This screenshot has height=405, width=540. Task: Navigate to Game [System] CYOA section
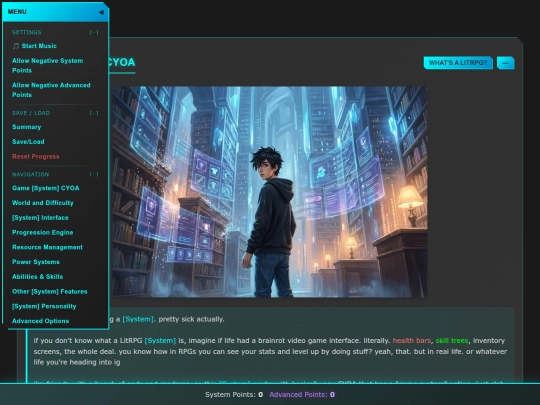pos(45,188)
